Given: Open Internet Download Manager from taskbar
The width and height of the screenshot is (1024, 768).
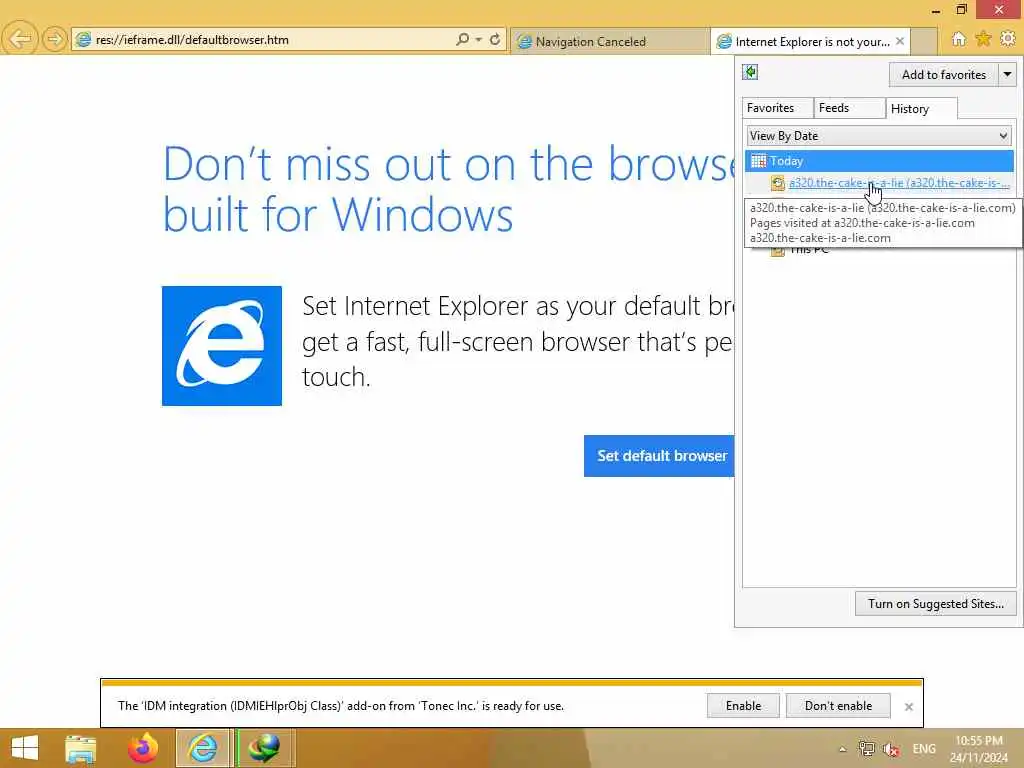Looking at the screenshot, I should (264, 748).
